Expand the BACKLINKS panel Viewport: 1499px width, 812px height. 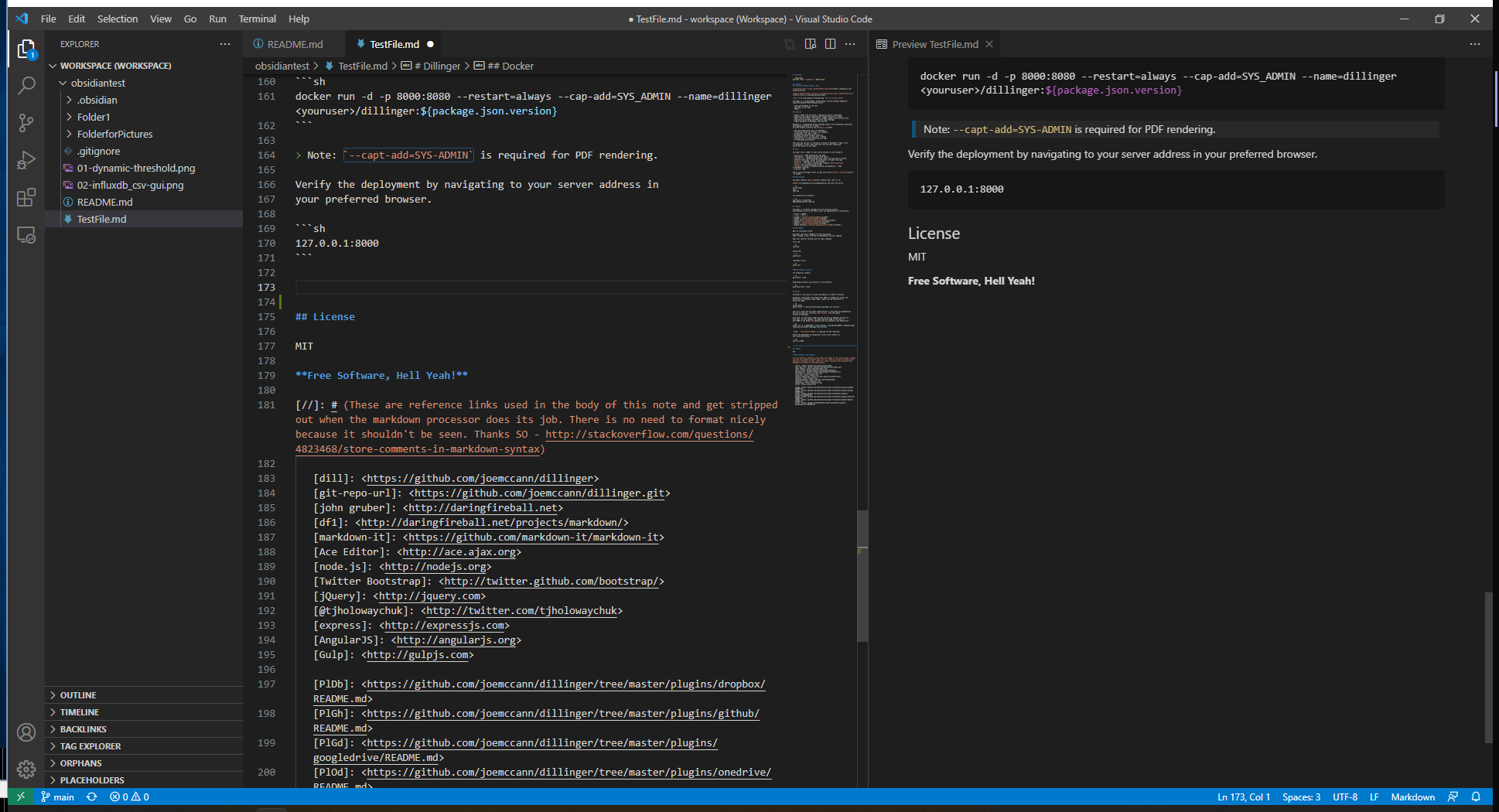[144, 729]
